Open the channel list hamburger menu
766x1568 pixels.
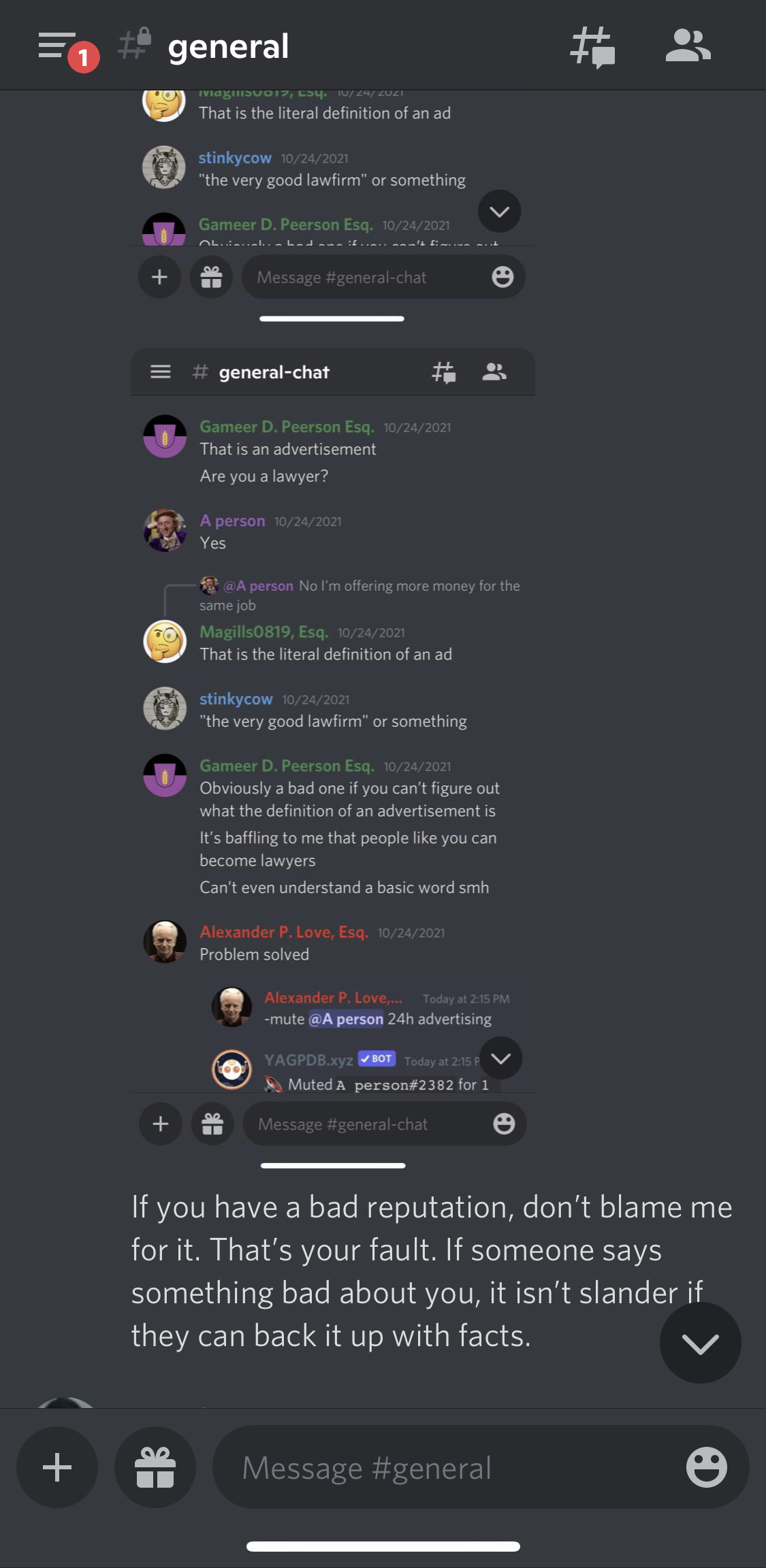[x=57, y=45]
